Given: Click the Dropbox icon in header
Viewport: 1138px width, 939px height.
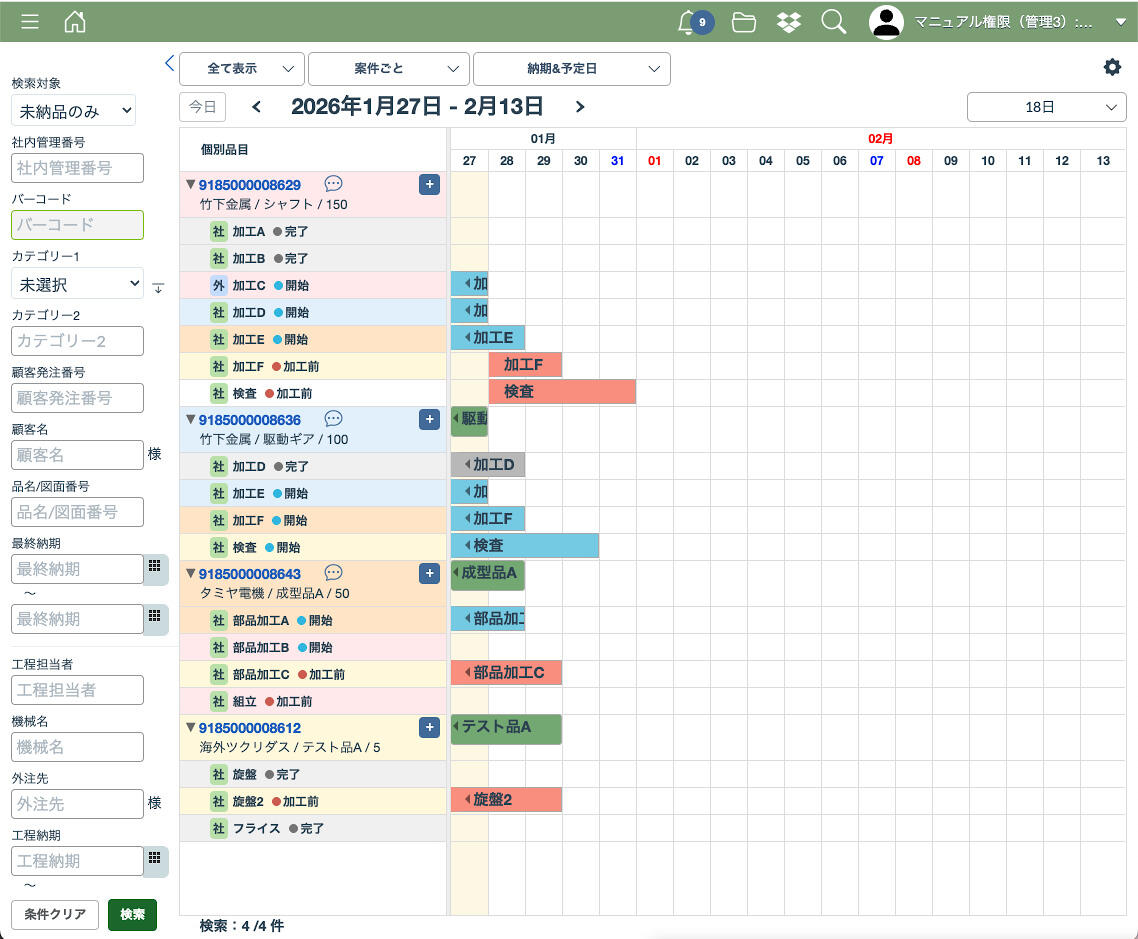Looking at the screenshot, I should click(x=789, y=22).
